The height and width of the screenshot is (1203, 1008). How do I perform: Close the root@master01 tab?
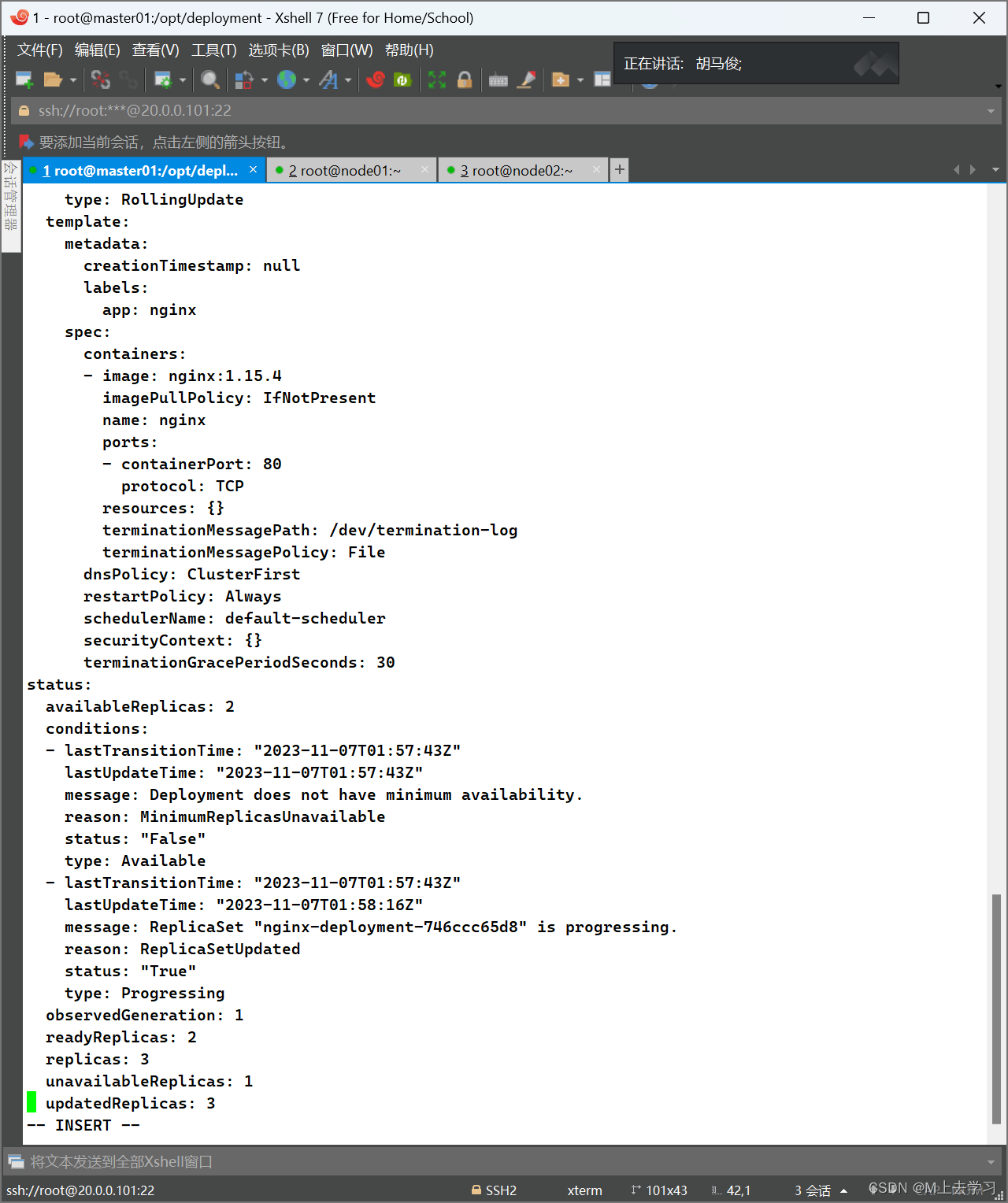pyautogui.click(x=253, y=169)
